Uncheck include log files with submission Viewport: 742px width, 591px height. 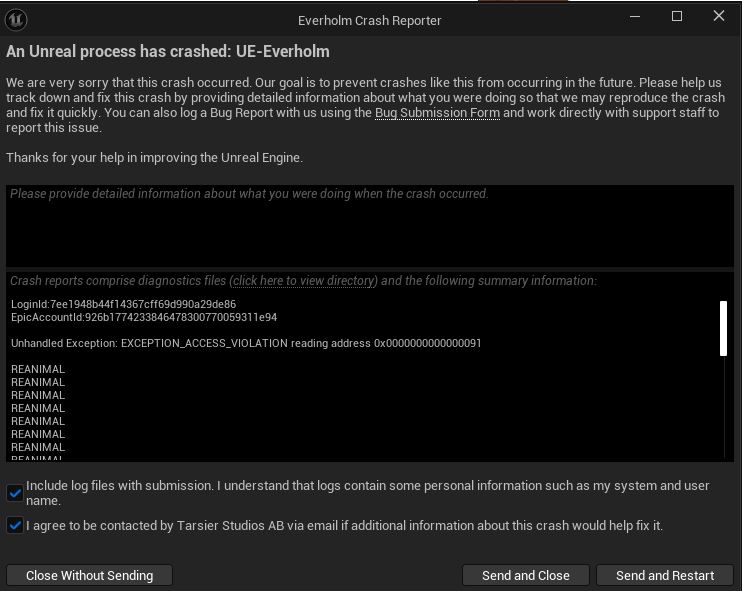click(x=15, y=492)
